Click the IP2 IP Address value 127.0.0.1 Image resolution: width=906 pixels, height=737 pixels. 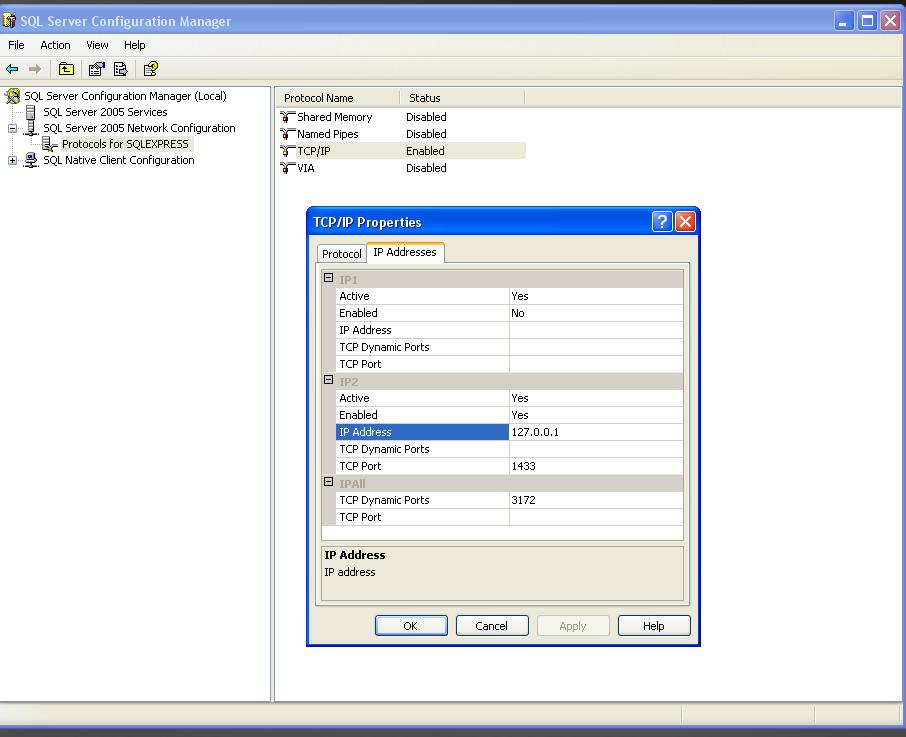pos(596,432)
